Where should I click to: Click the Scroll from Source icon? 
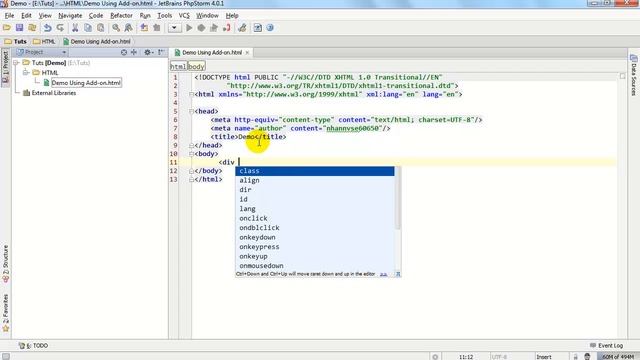pos(124,52)
